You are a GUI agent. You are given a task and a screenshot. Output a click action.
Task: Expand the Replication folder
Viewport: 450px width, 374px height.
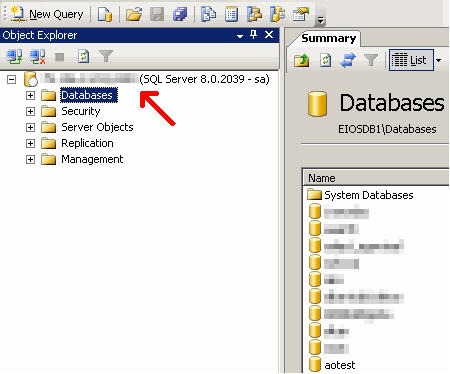coord(30,143)
